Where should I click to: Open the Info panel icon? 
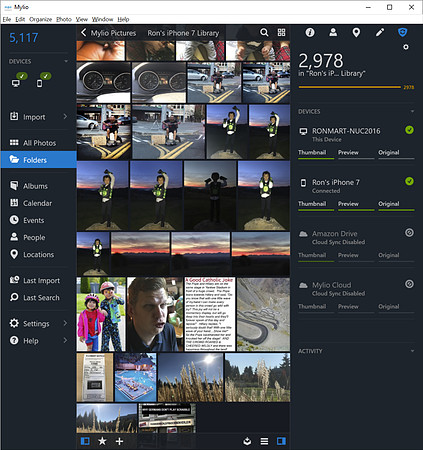[x=310, y=32]
